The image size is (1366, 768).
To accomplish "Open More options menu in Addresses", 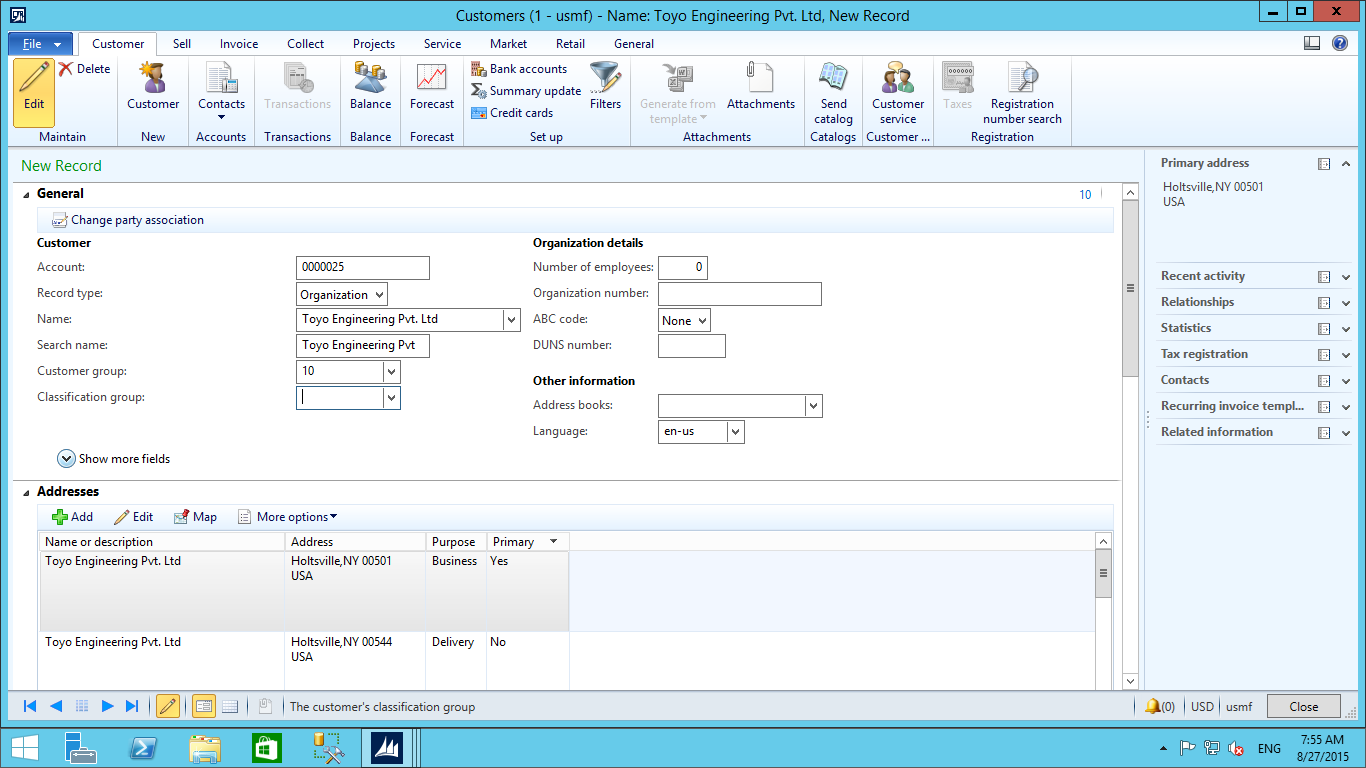I will (x=287, y=517).
